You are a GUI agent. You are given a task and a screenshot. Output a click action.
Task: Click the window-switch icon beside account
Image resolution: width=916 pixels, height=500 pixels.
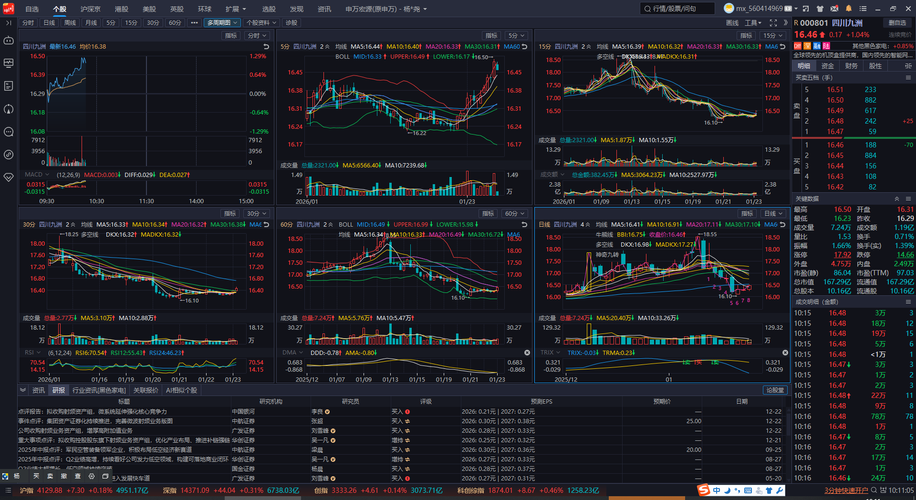click(806, 9)
